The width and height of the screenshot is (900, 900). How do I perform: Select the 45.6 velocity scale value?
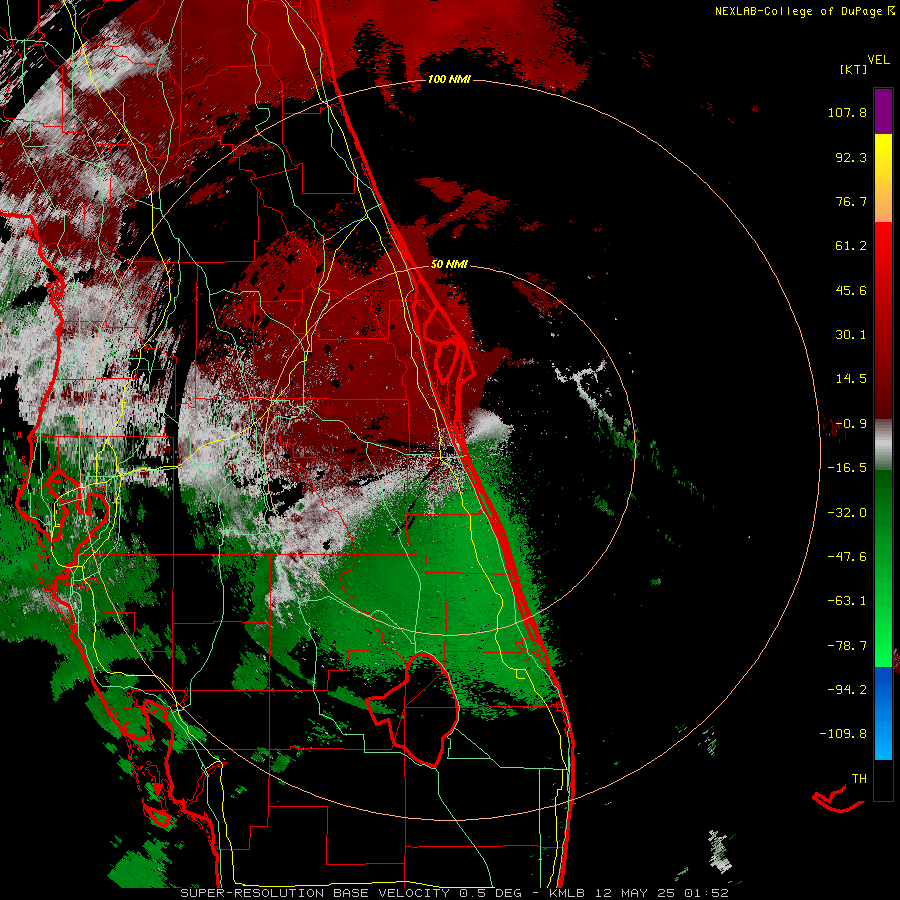(x=851, y=290)
